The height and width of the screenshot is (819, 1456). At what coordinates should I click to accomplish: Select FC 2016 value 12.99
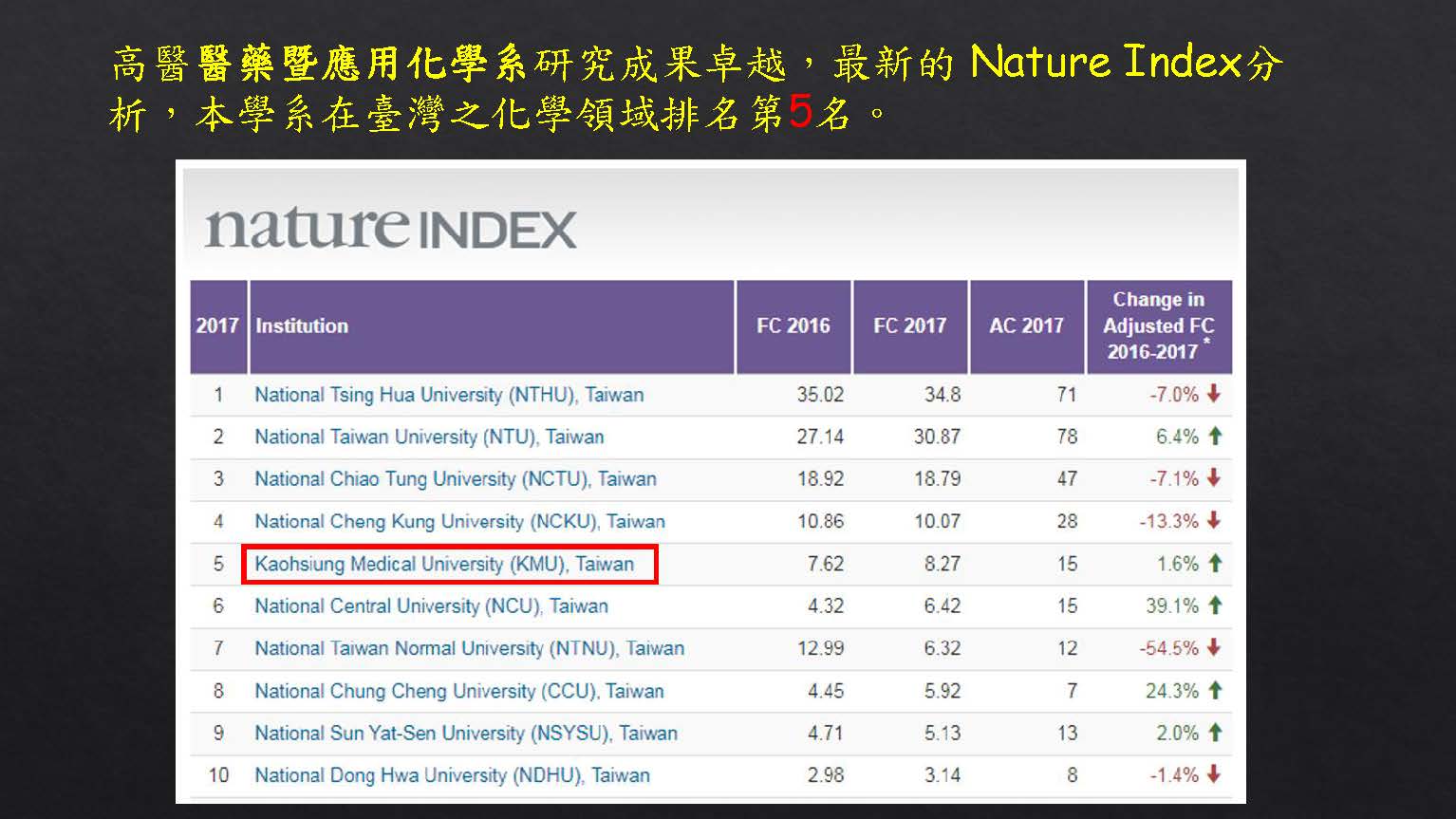tap(820, 648)
